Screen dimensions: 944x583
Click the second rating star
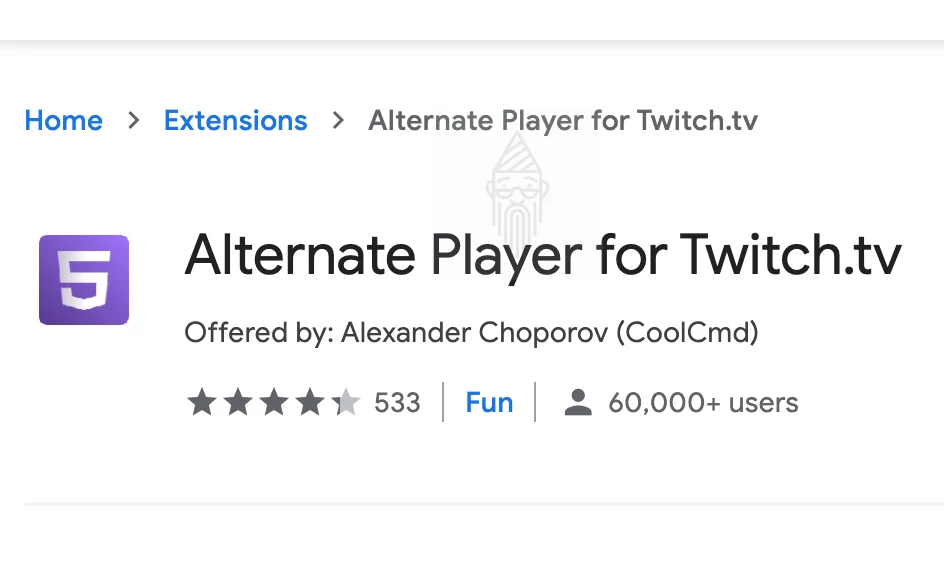(x=238, y=402)
